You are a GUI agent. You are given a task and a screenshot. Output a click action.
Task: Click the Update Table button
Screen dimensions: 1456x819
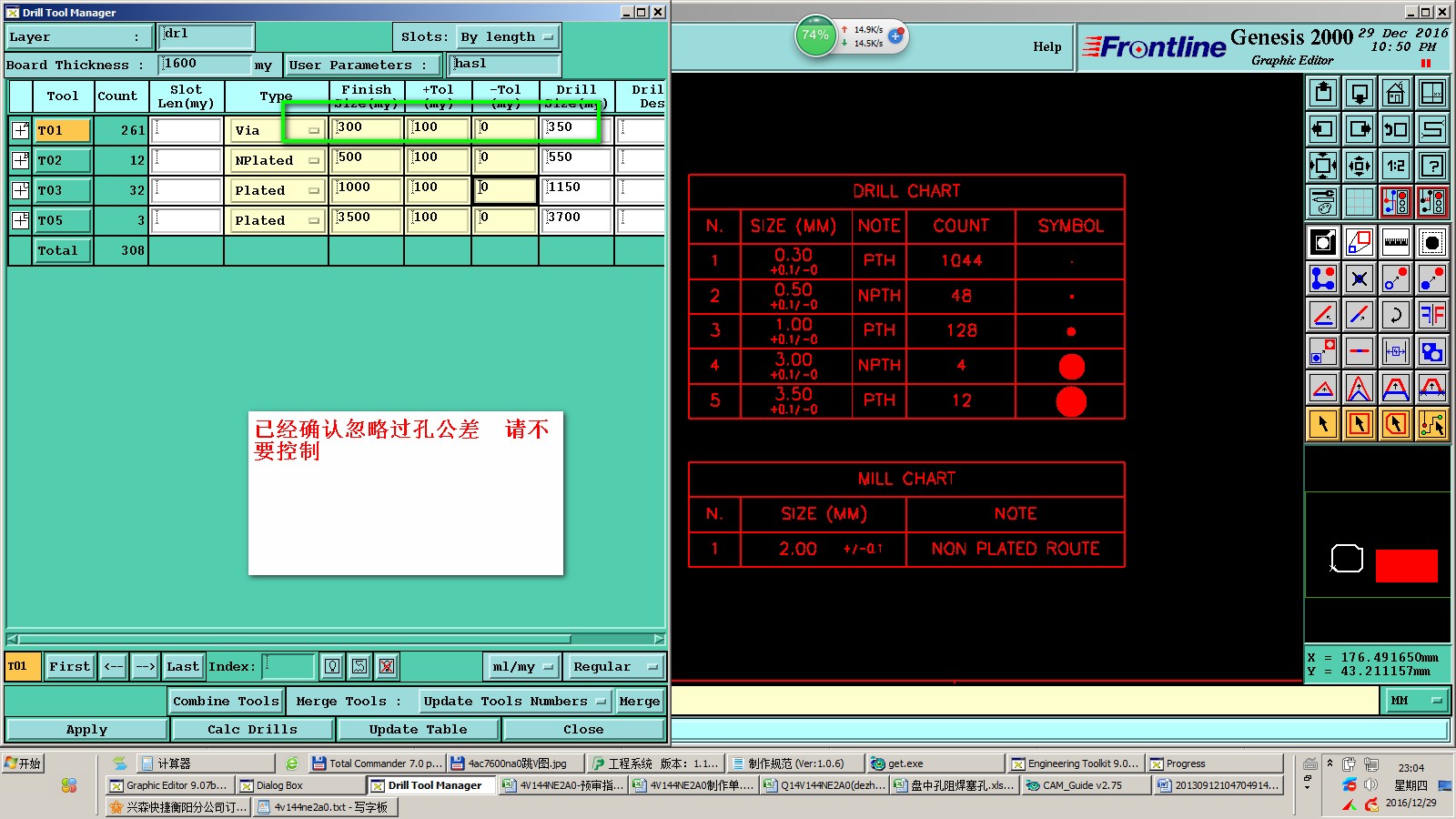coord(418,730)
